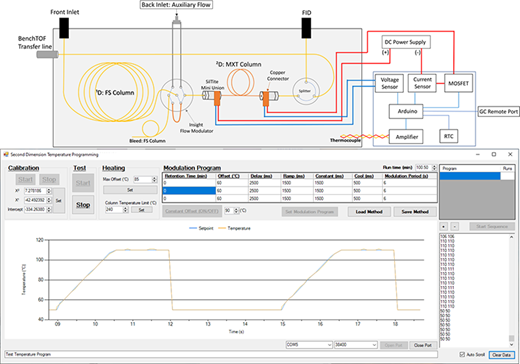The image size is (520, 364).
Task: Click the Run time (min) input field
Action: [424, 168]
